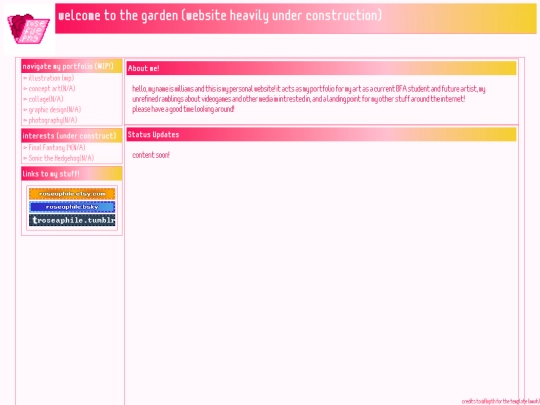Click the 'interests (under construct)' heading
This screenshot has width=540, height=405.
70,136
